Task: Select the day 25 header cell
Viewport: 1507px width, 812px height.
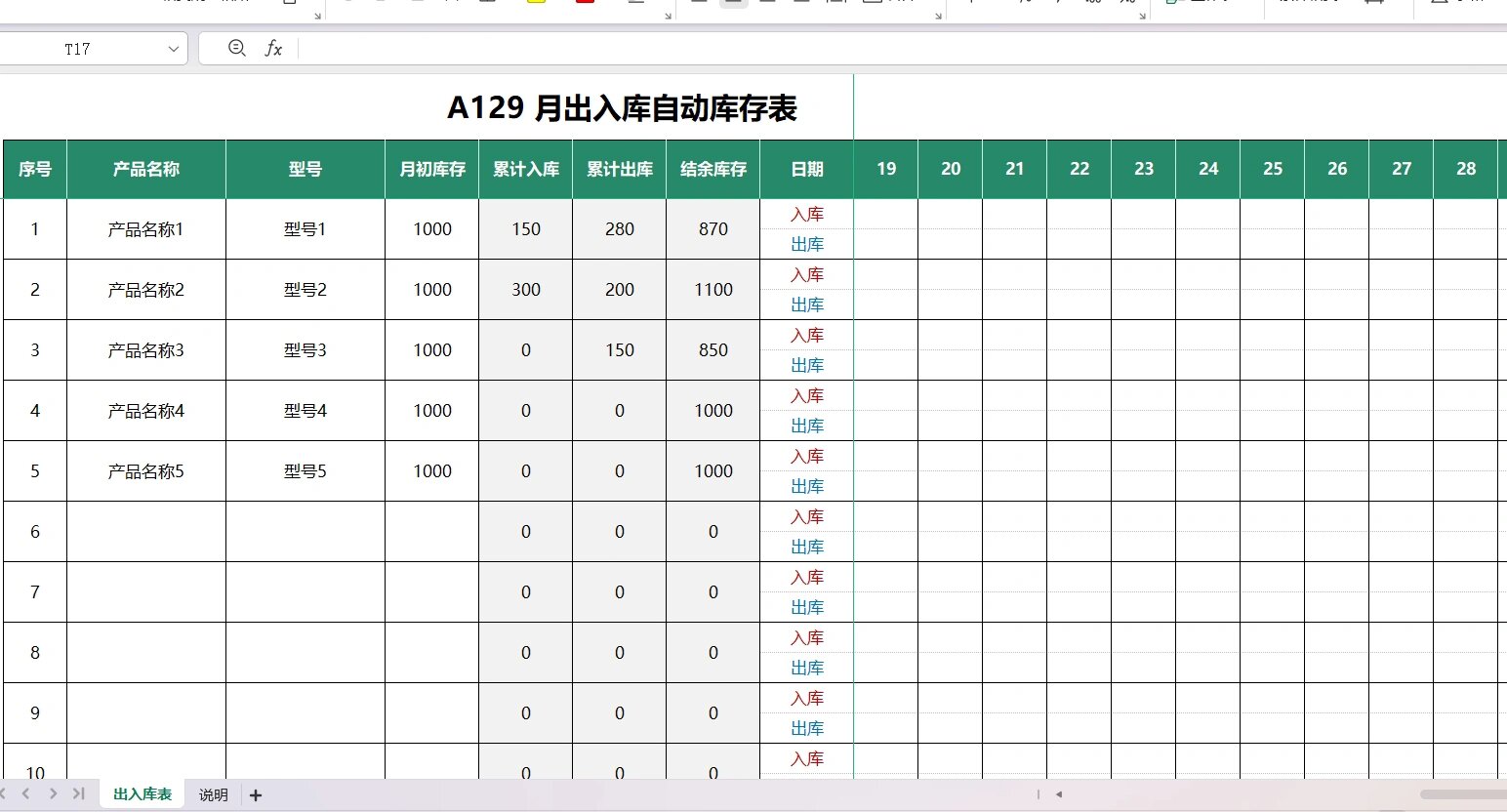Action: pos(1273,169)
